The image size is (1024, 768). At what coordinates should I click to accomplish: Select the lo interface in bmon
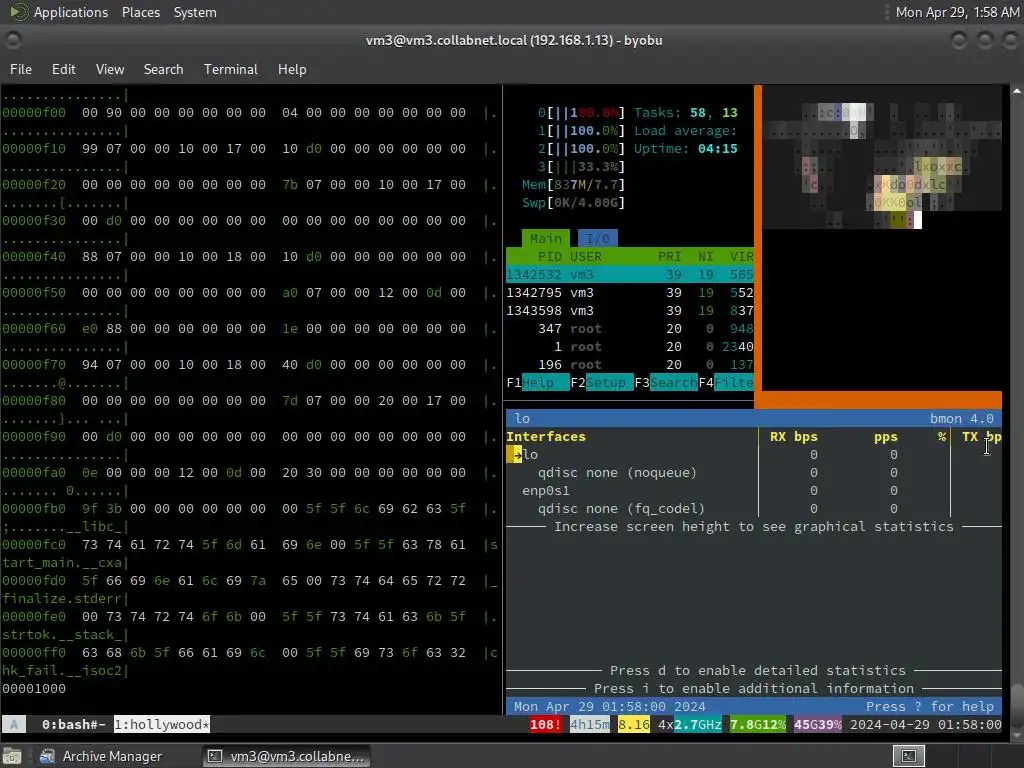(x=530, y=455)
